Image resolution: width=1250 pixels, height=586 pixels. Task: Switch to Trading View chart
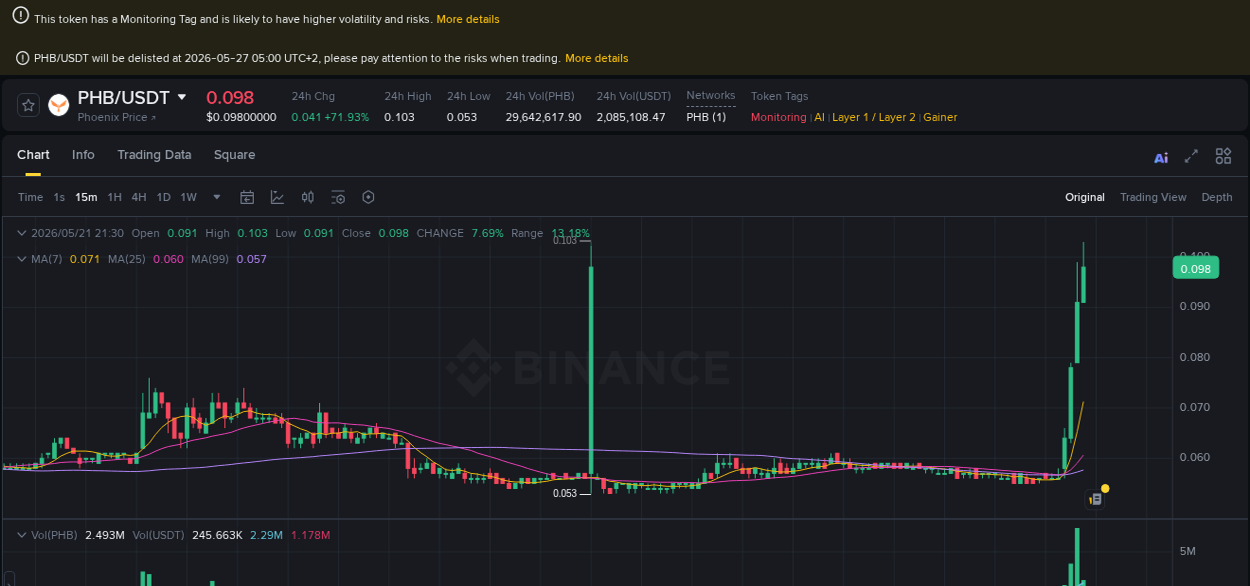pos(1153,197)
